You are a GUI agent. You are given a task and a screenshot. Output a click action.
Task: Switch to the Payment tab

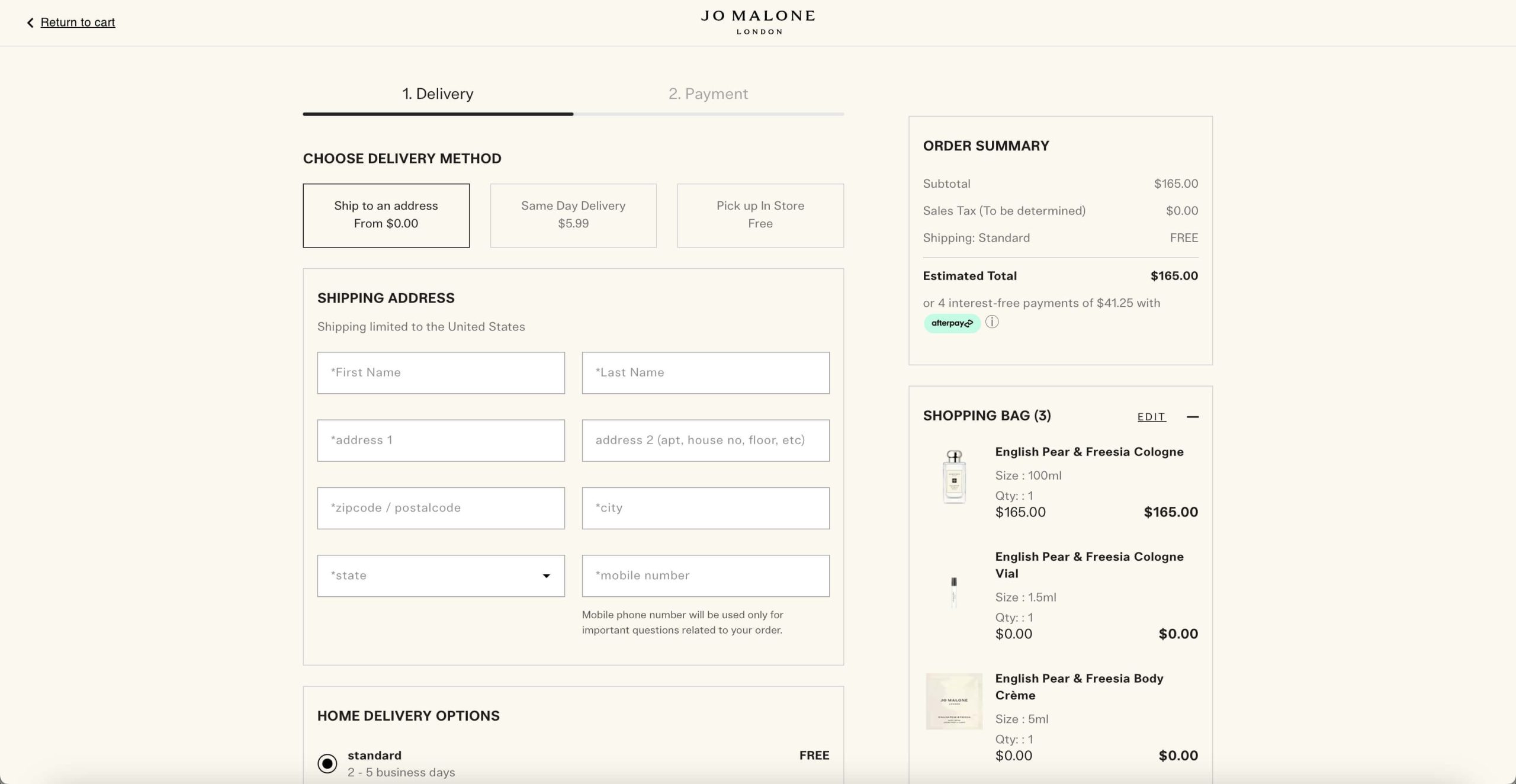click(708, 93)
